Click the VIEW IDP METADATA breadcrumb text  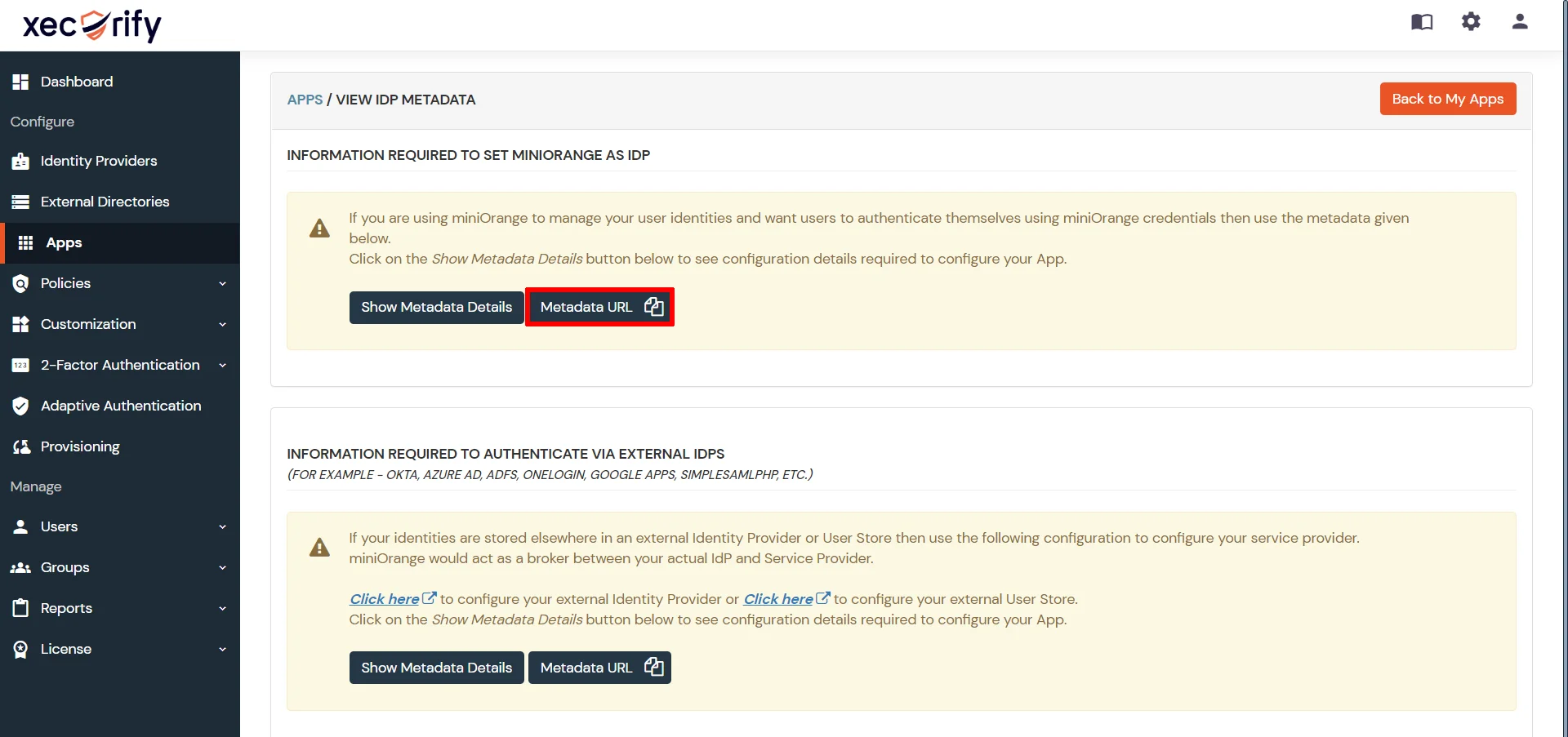tap(406, 100)
